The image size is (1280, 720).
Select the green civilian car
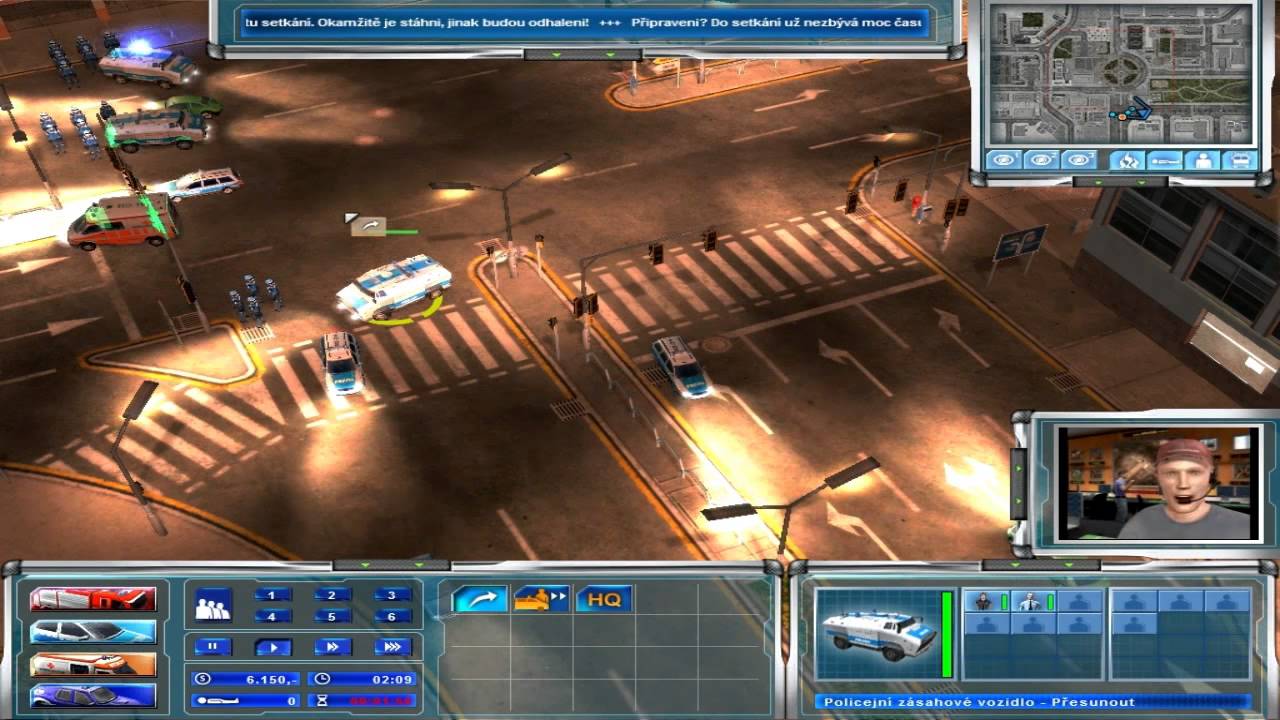[x=193, y=104]
